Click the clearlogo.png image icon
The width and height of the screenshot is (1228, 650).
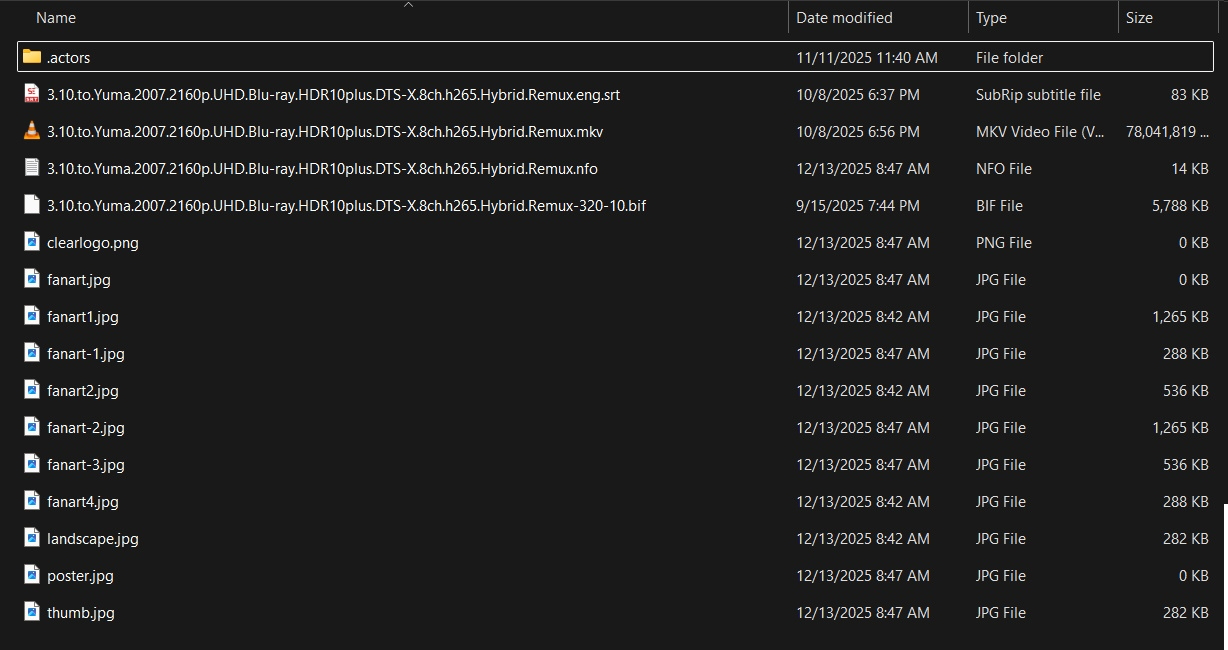pos(32,242)
